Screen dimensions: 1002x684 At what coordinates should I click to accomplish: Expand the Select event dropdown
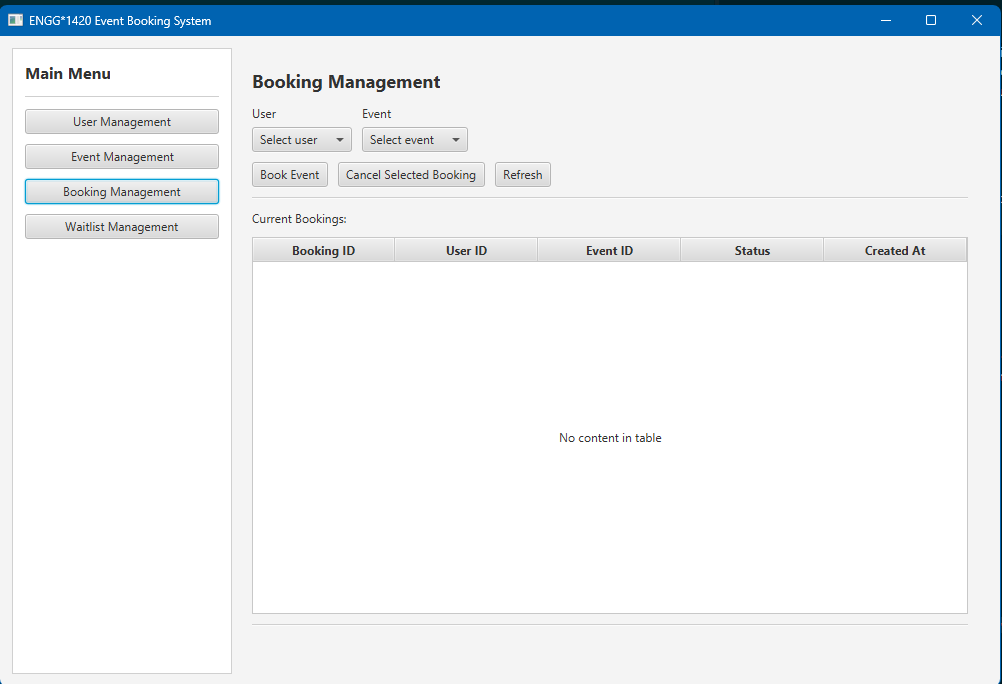415,139
